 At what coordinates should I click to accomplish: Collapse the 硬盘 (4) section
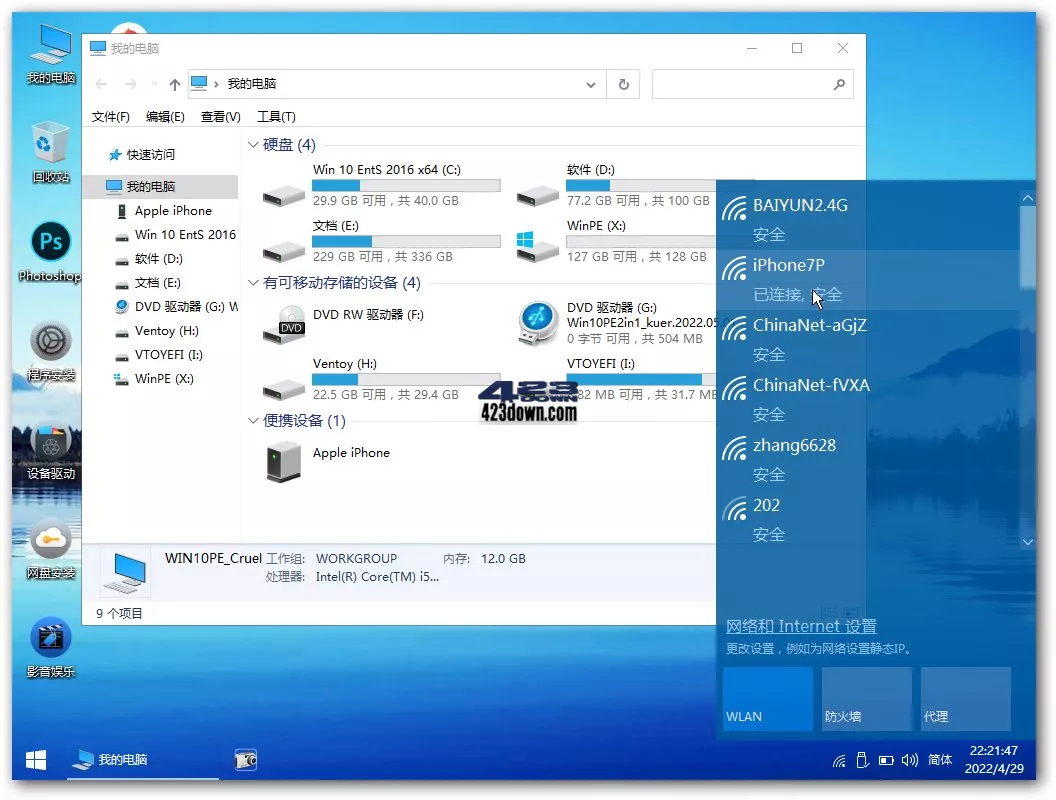[x=254, y=145]
